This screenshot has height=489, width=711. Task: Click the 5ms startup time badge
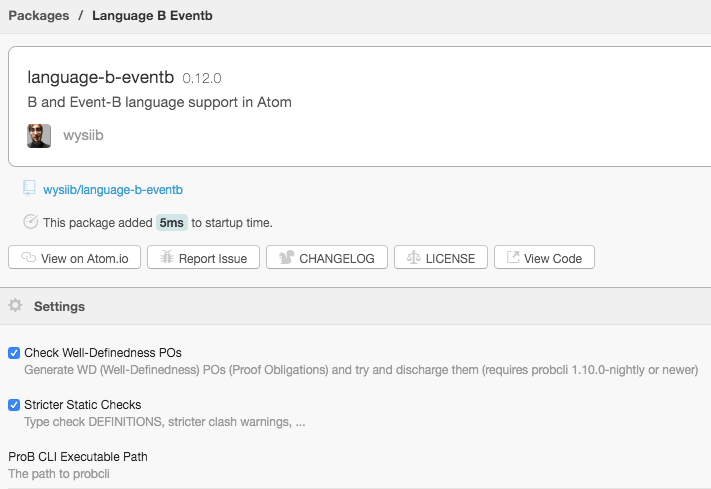tap(171, 223)
